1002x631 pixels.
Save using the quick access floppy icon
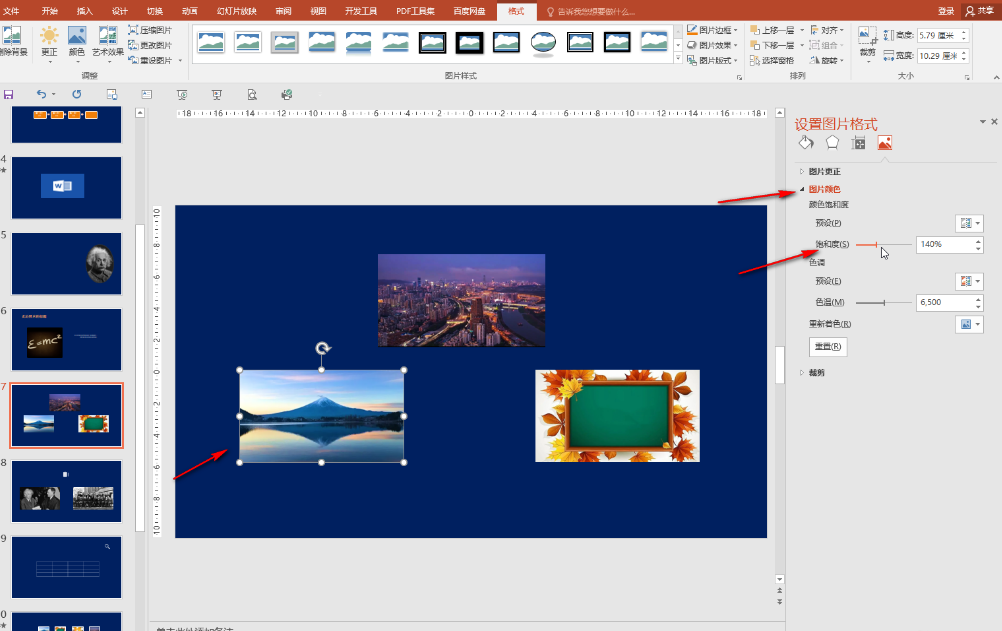(9, 95)
